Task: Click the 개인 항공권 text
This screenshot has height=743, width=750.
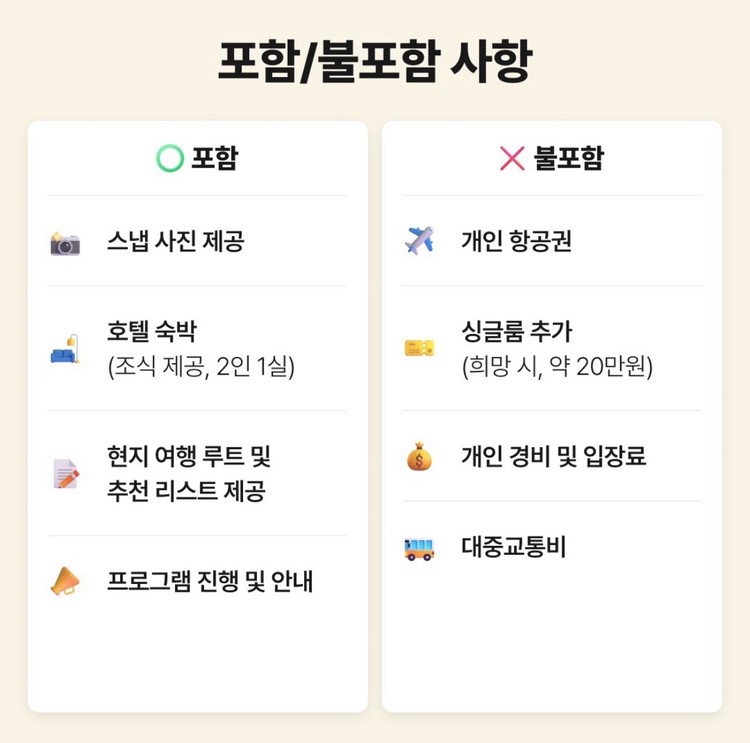Action: pyautogui.click(x=516, y=241)
